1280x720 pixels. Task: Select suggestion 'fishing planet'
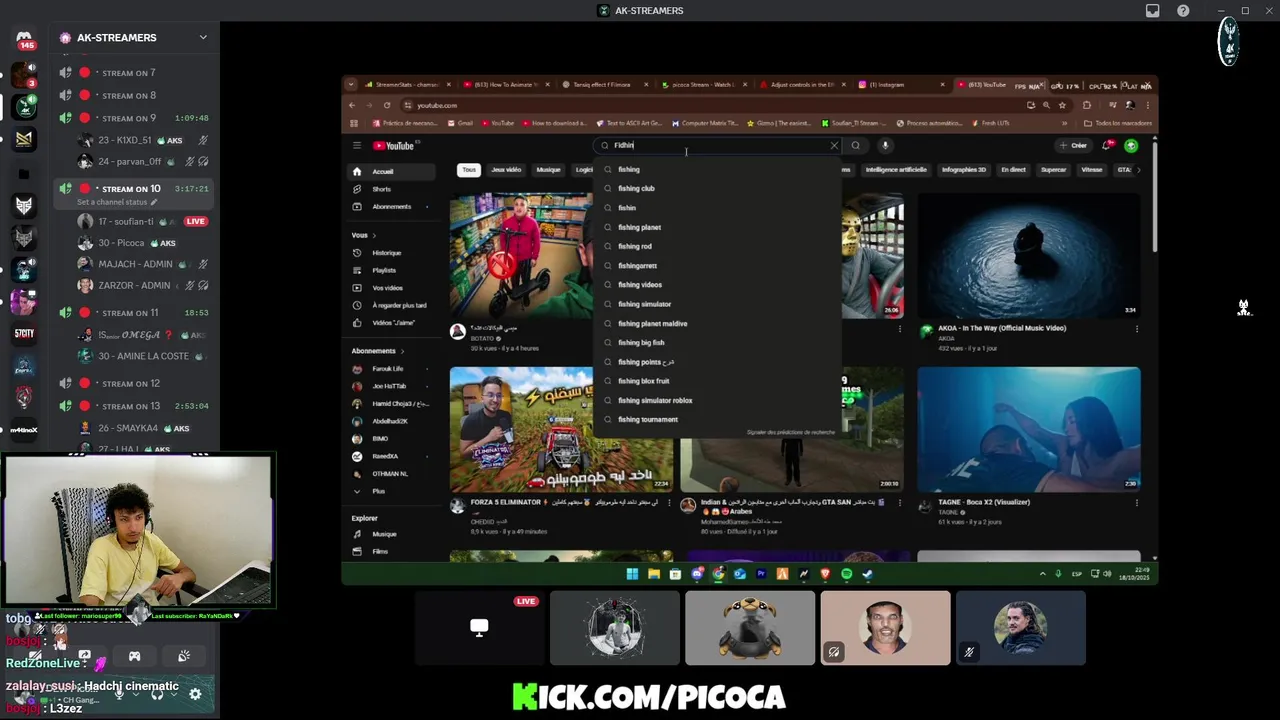coord(716,227)
